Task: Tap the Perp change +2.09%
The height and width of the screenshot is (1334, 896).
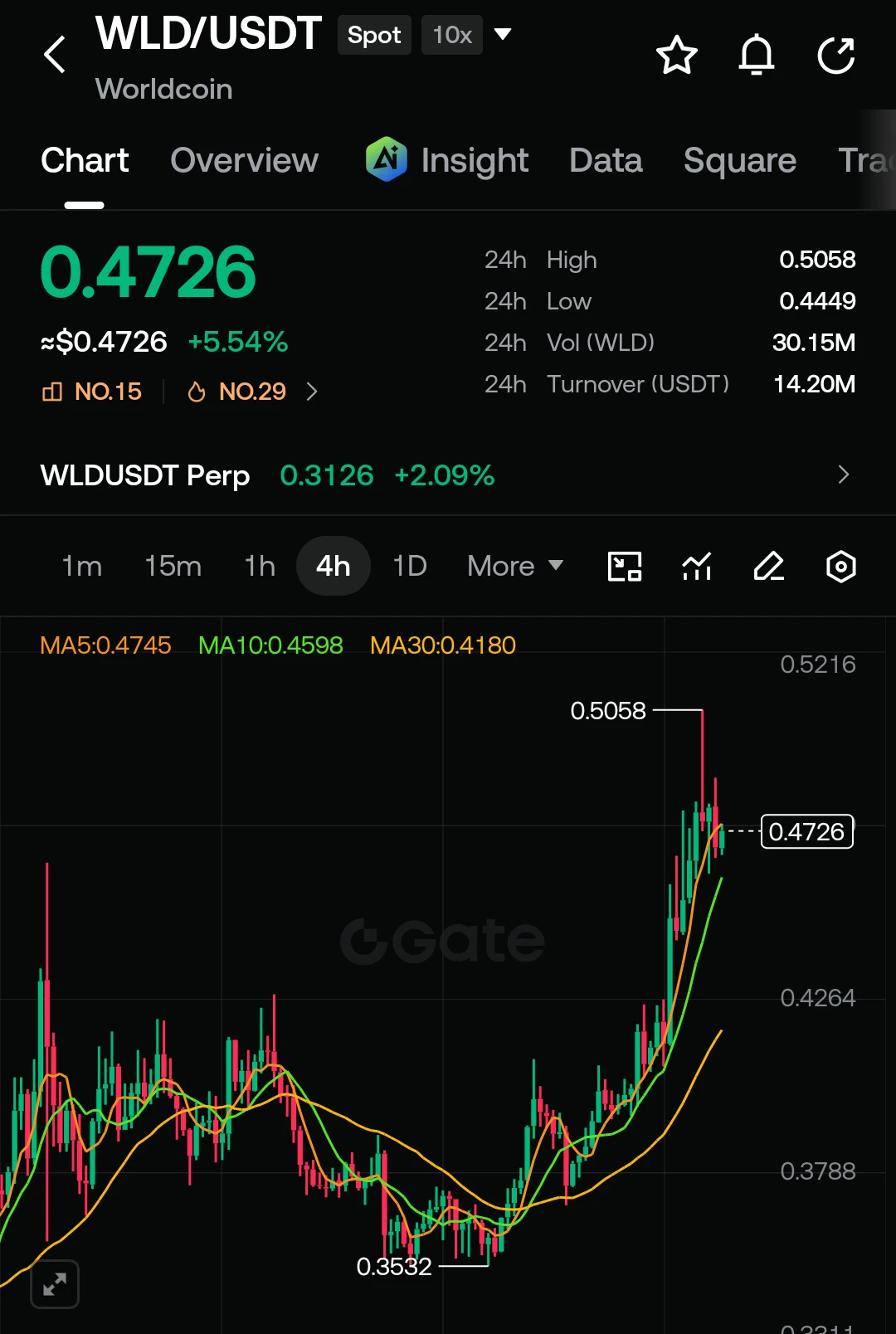Action: point(445,475)
